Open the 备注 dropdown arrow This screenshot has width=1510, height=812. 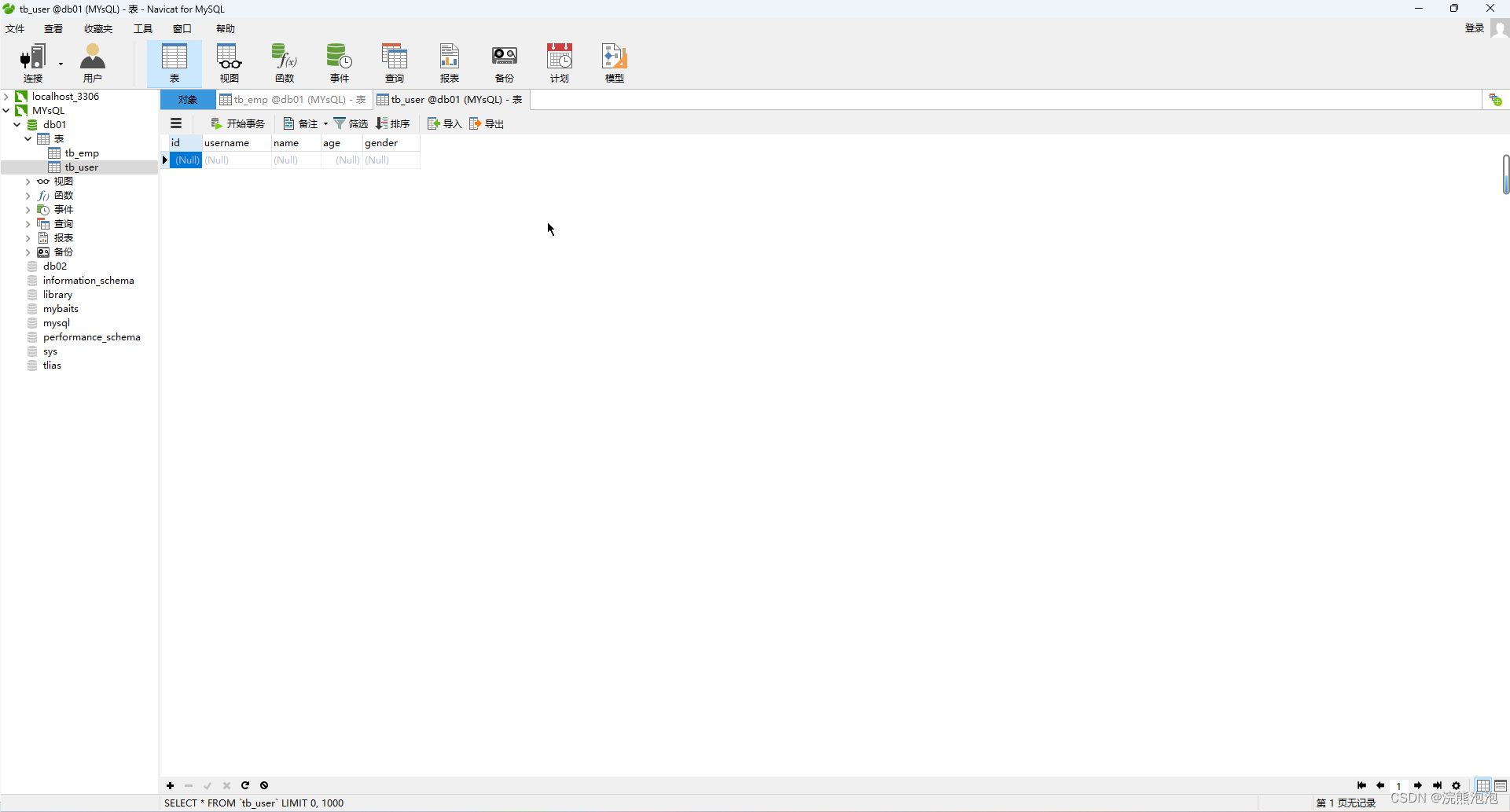[x=325, y=123]
